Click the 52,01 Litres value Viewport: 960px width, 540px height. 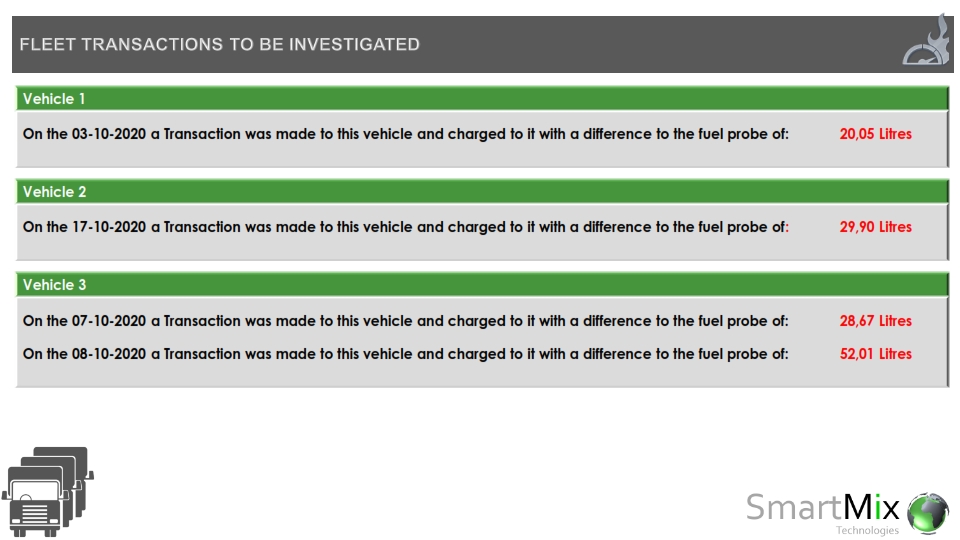coord(875,354)
